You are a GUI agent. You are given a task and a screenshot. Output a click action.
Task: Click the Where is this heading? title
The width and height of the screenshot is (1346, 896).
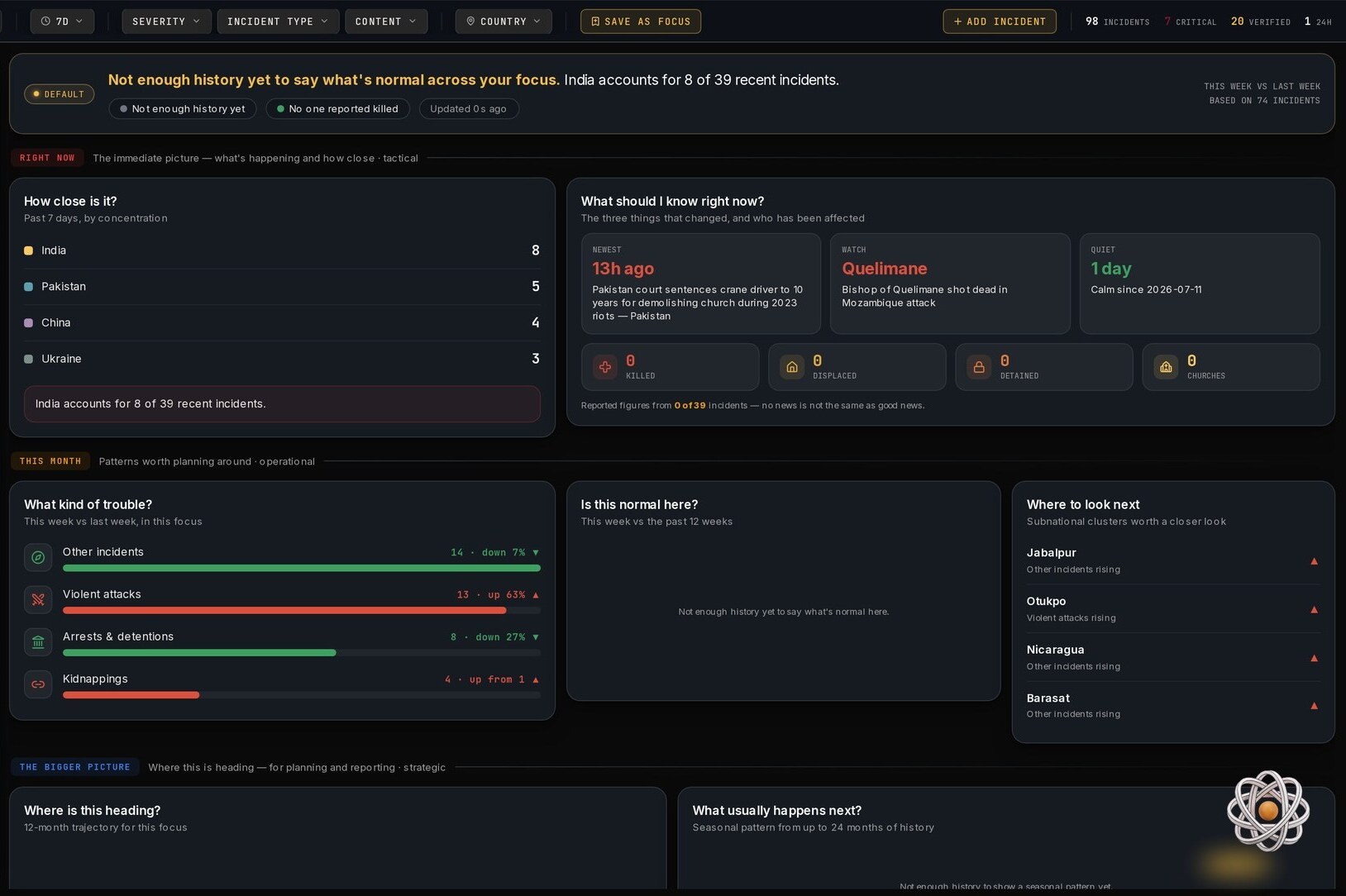click(93, 811)
